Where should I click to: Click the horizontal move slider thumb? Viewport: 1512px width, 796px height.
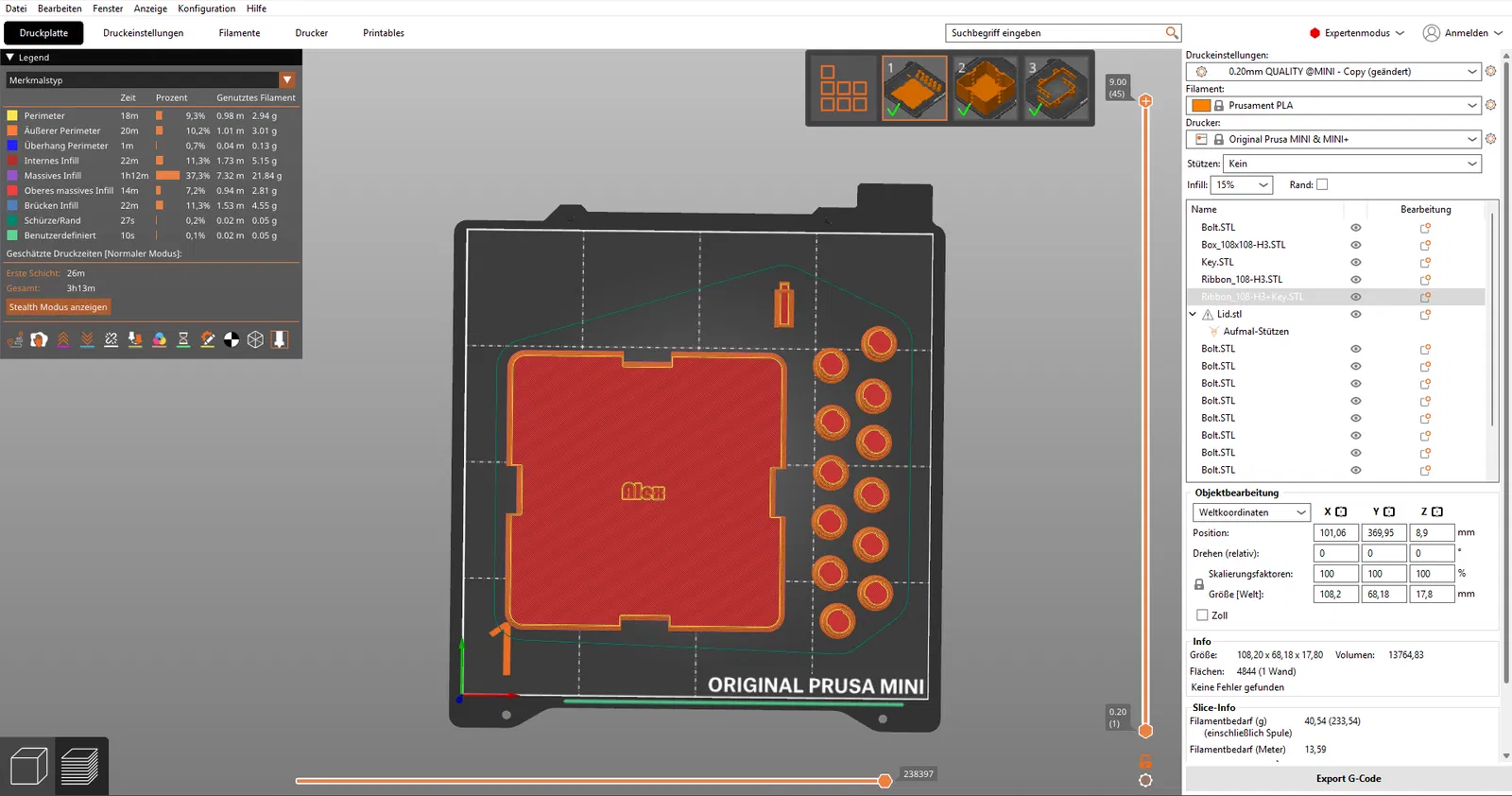[885, 780]
